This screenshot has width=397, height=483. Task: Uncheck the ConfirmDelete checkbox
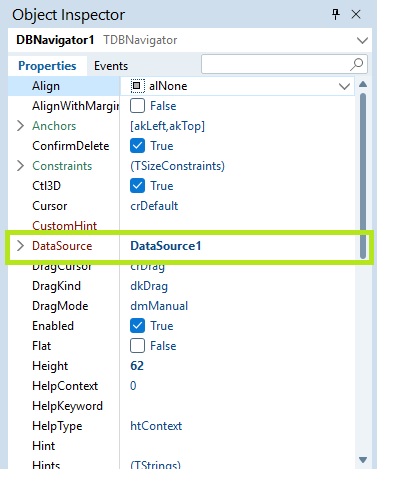(x=137, y=146)
